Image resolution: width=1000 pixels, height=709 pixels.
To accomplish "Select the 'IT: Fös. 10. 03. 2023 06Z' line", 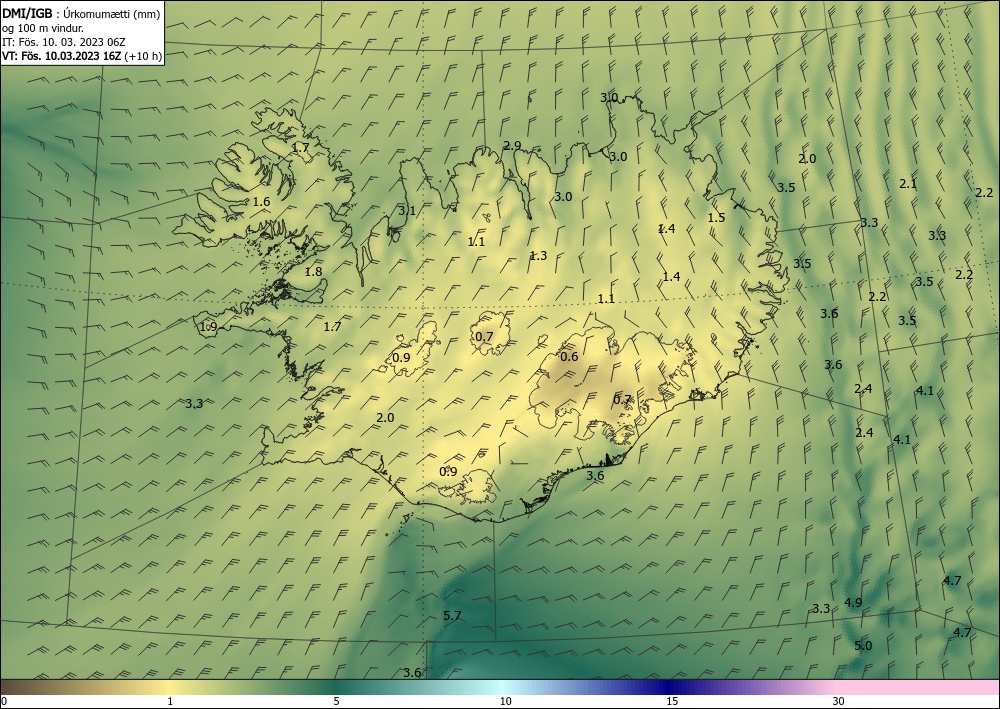I will [x=64, y=42].
